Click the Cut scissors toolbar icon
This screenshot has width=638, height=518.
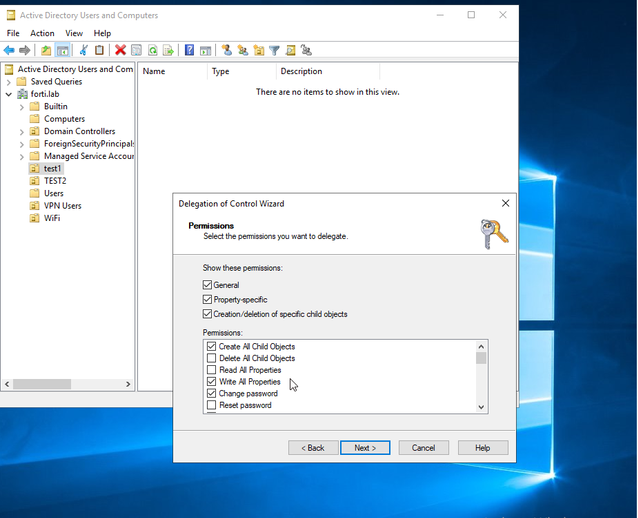click(x=84, y=50)
